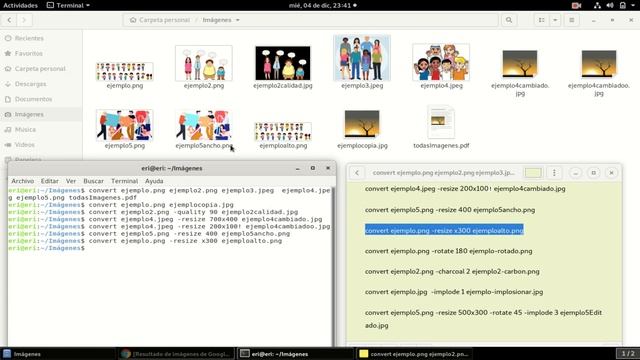Go back in file manager
Screen dimensions: 640x360
coord(9,20)
